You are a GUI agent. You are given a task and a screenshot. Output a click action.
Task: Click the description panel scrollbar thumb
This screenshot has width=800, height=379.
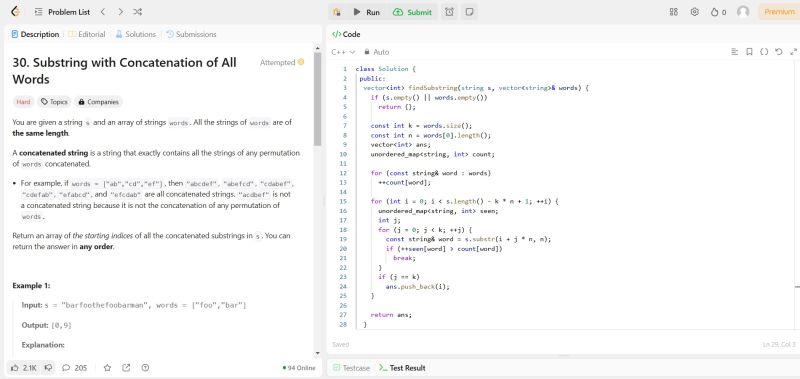317,99
